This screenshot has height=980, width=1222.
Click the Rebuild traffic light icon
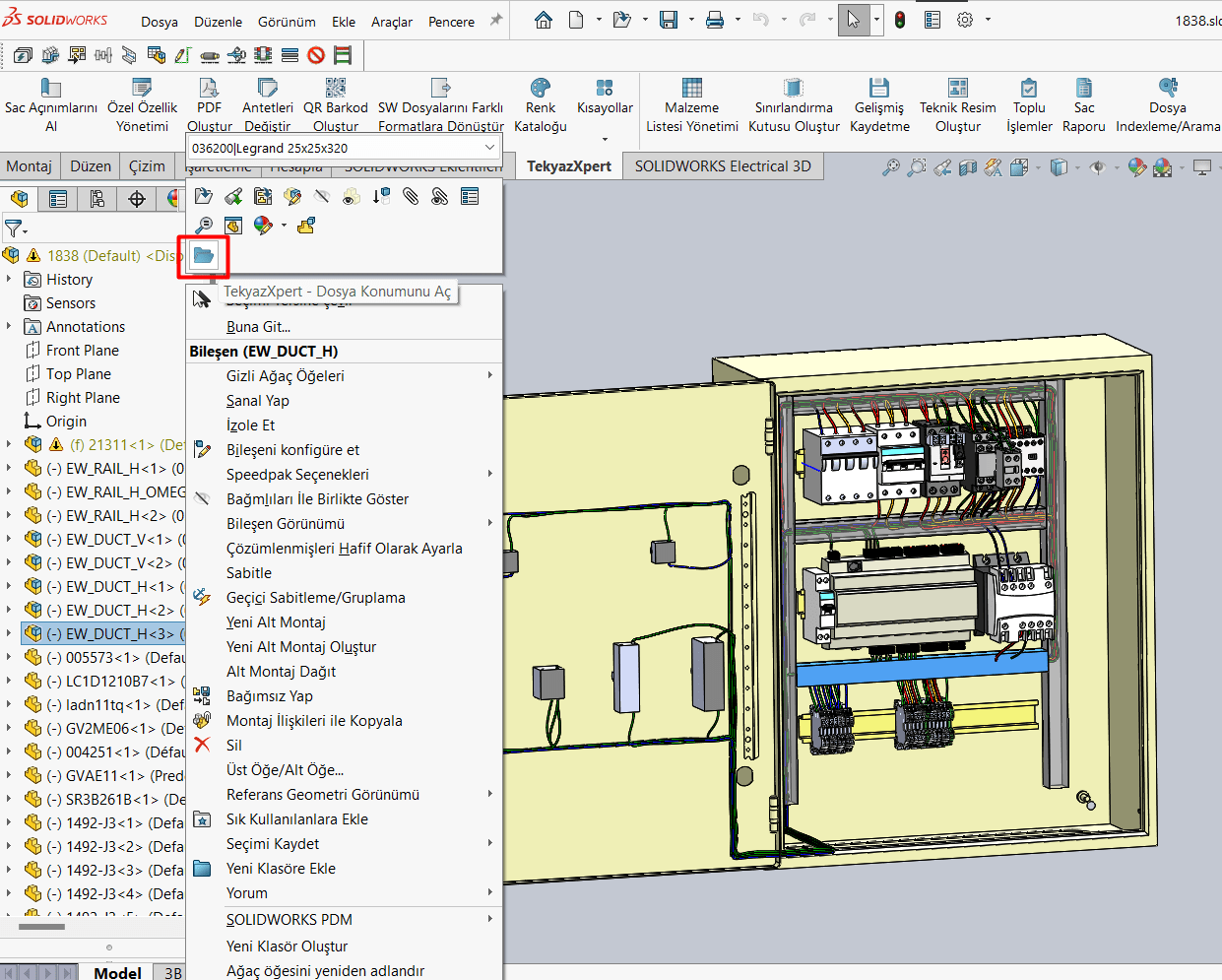900,20
